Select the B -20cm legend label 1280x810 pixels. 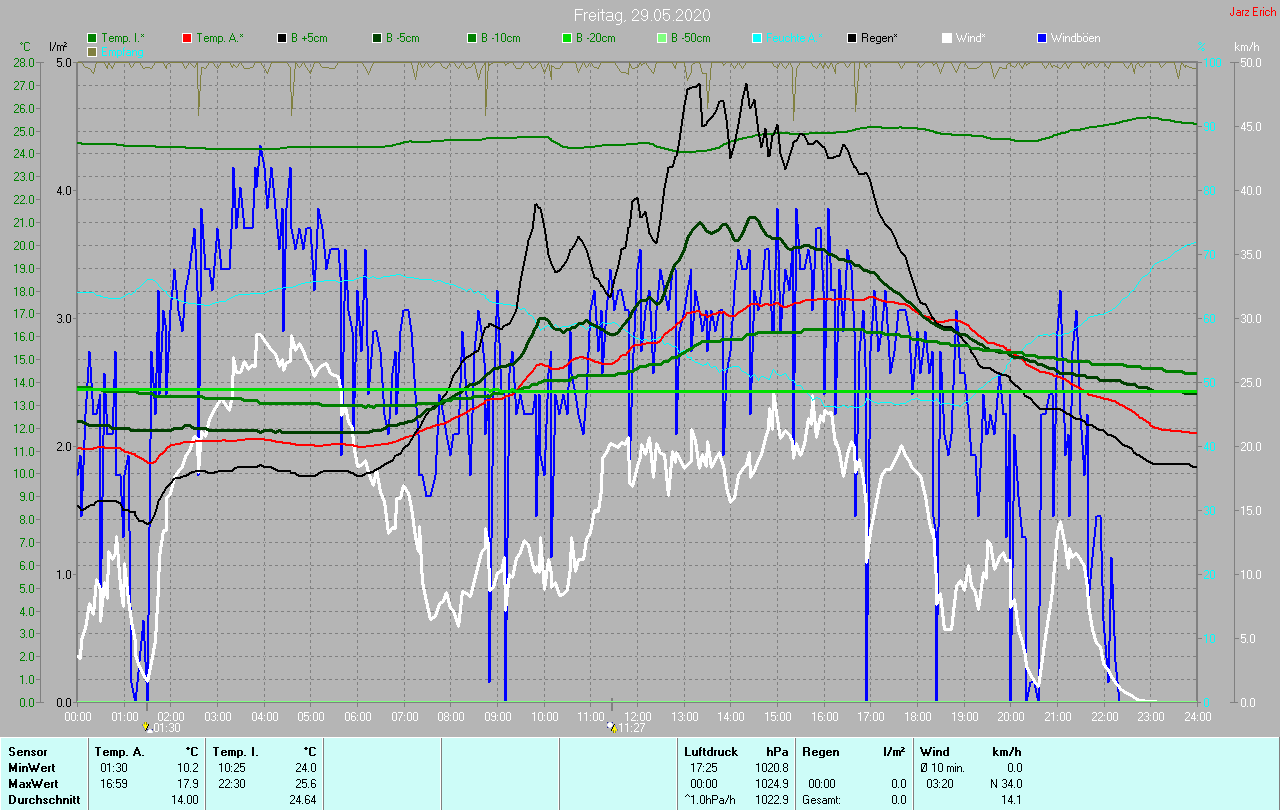coord(595,38)
